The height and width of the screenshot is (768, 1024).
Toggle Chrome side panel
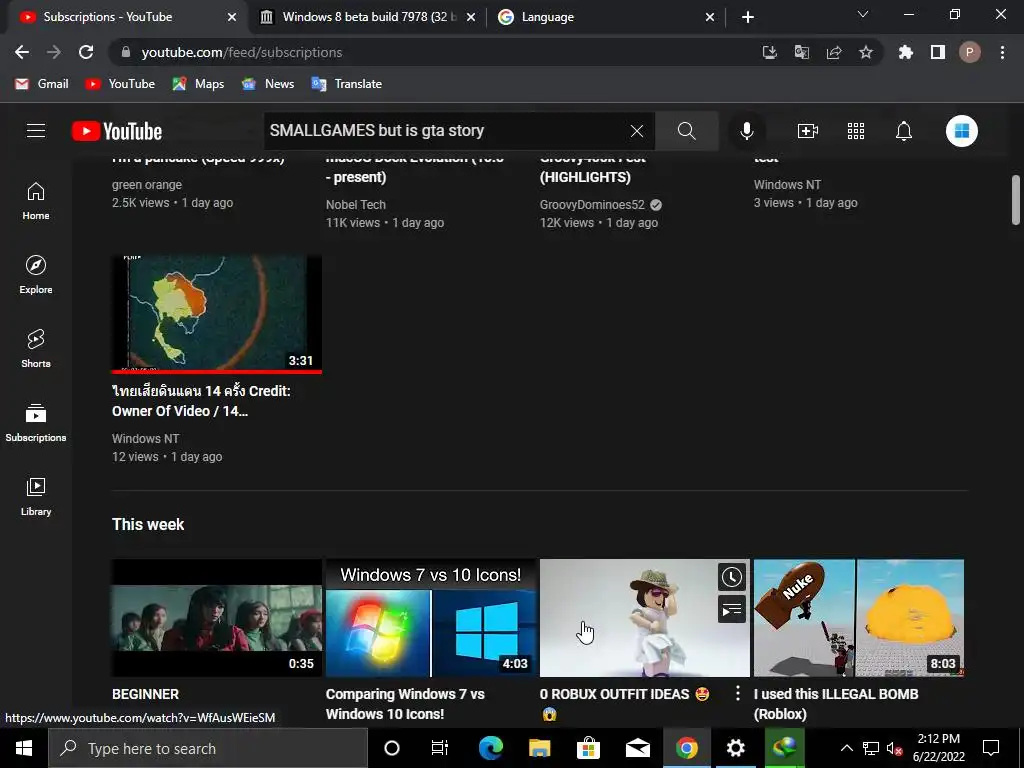[x=937, y=52]
